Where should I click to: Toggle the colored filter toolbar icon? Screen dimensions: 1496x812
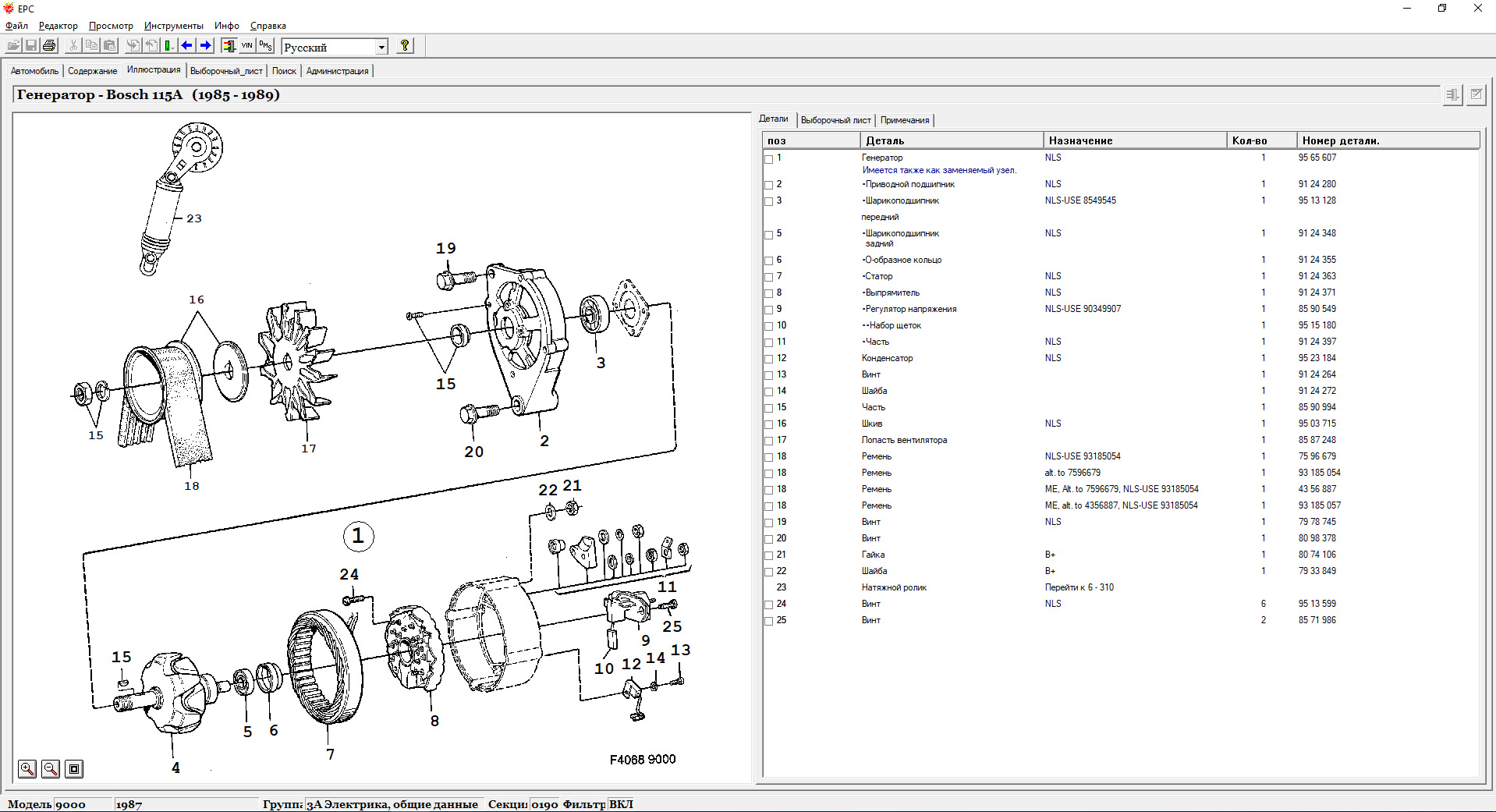click(x=229, y=46)
